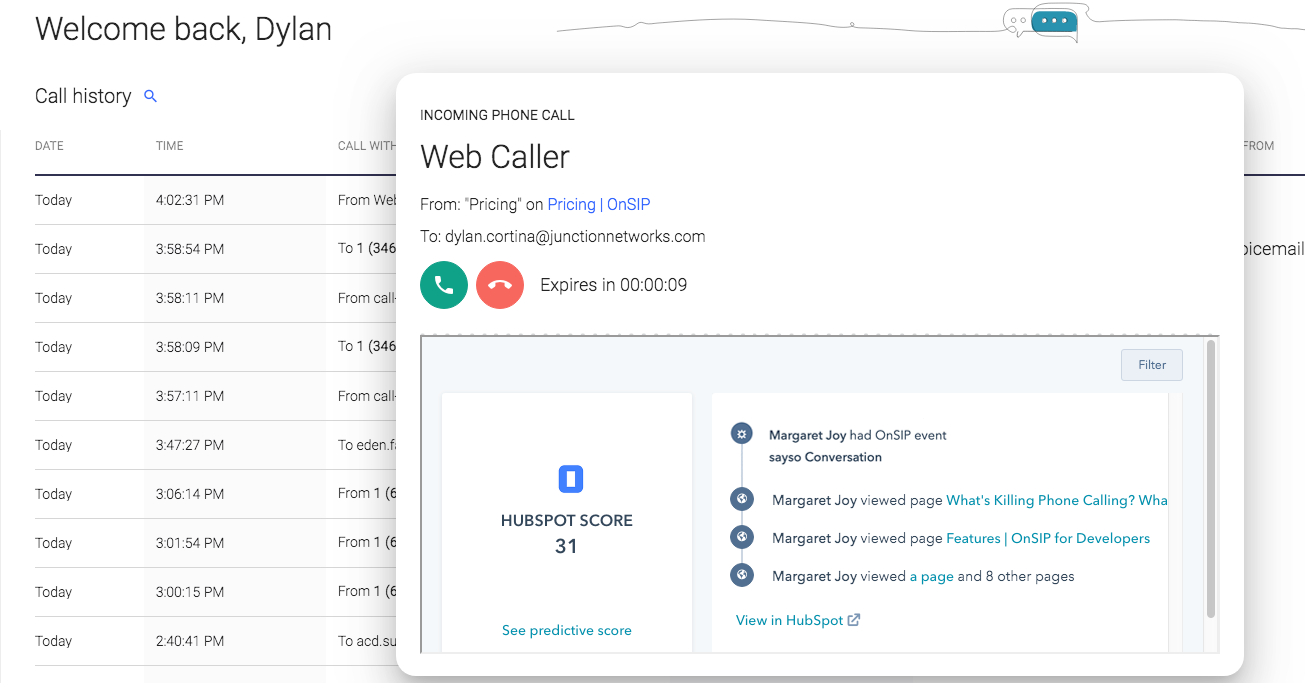Open the Pricing | OnSIP link
This screenshot has height=683, width=1305.
click(x=599, y=204)
